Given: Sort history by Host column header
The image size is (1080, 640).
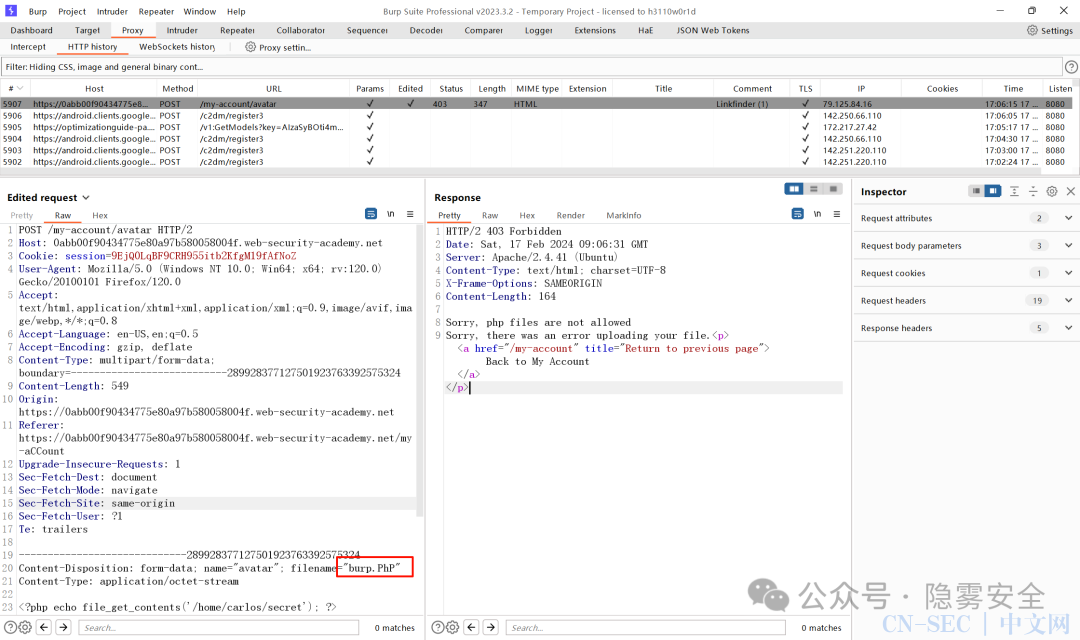Looking at the screenshot, I should (94, 88).
